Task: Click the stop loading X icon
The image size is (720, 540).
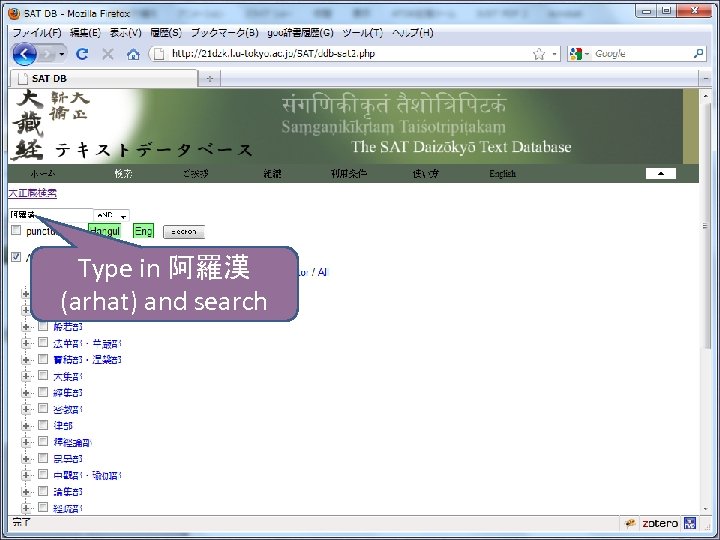Action: coord(108,54)
